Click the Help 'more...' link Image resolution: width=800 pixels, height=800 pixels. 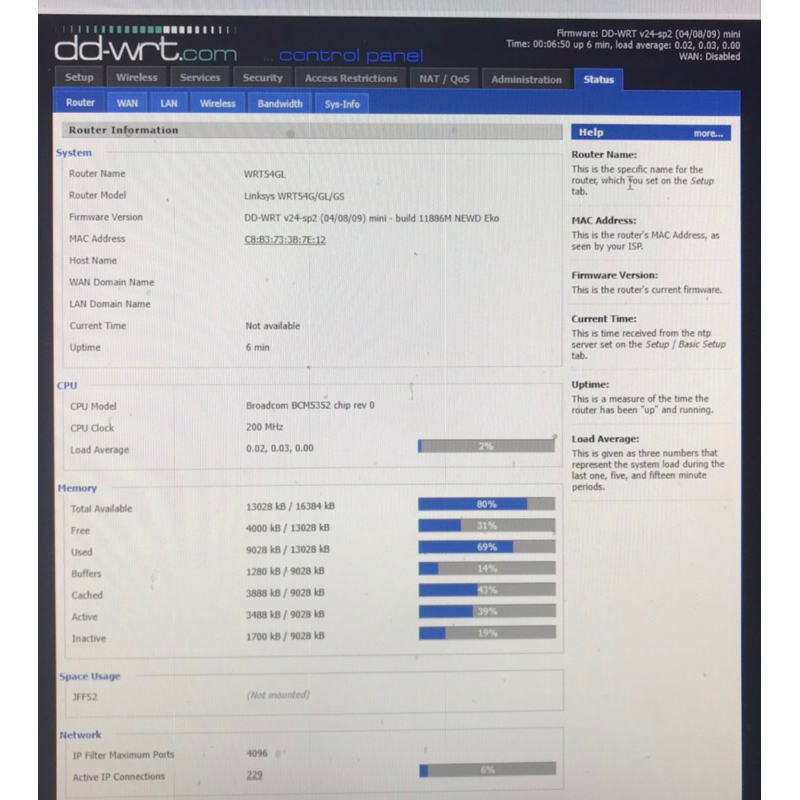point(707,133)
